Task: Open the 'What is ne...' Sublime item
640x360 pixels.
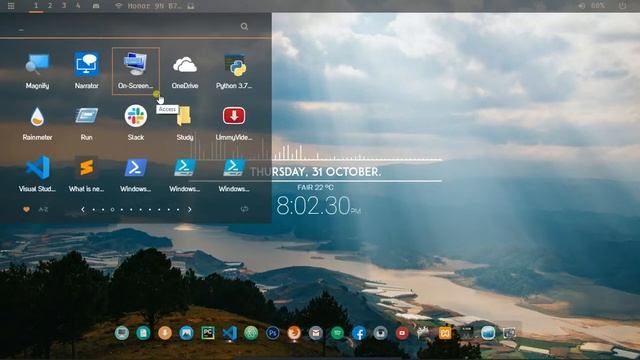Action: click(87, 174)
